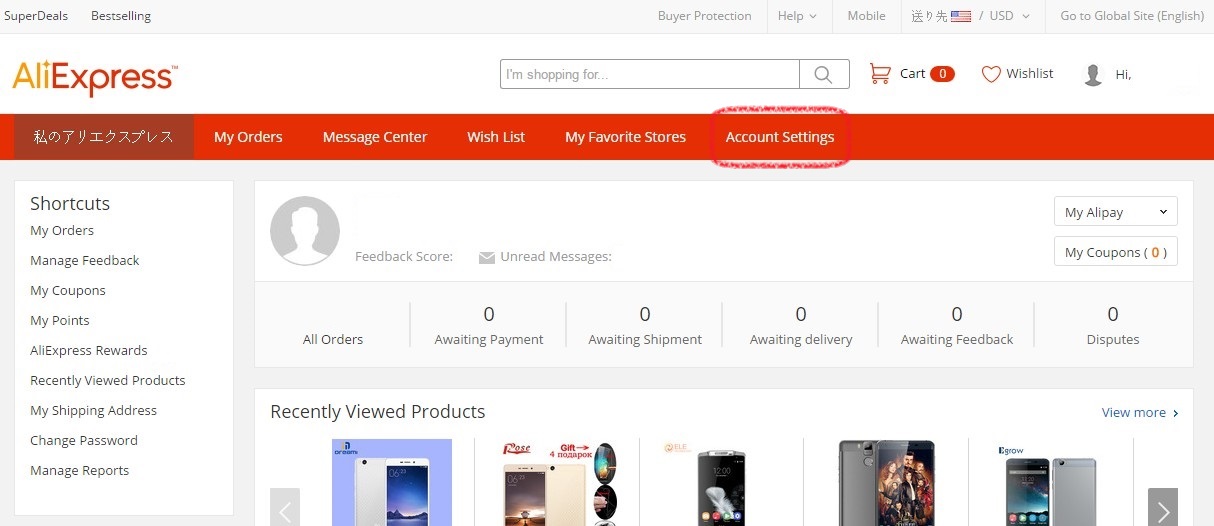
Task: Open the Account Settings tab
Action: pyautogui.click(x=780, y=137)
